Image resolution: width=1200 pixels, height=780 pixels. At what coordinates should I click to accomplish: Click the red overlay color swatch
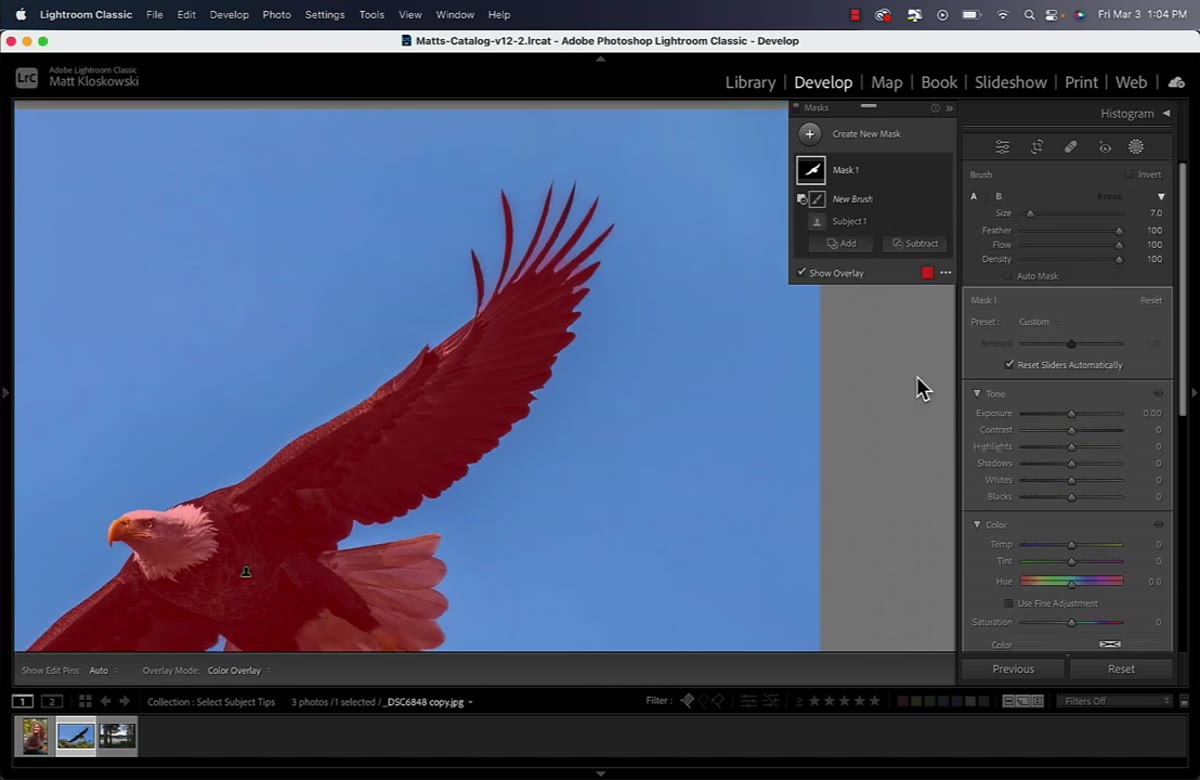point(927,273)
